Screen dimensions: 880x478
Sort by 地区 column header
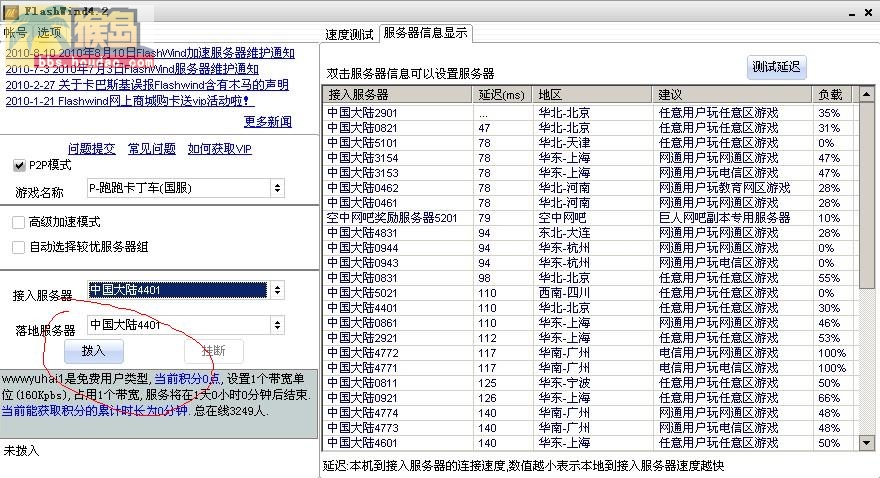[592, 95]
